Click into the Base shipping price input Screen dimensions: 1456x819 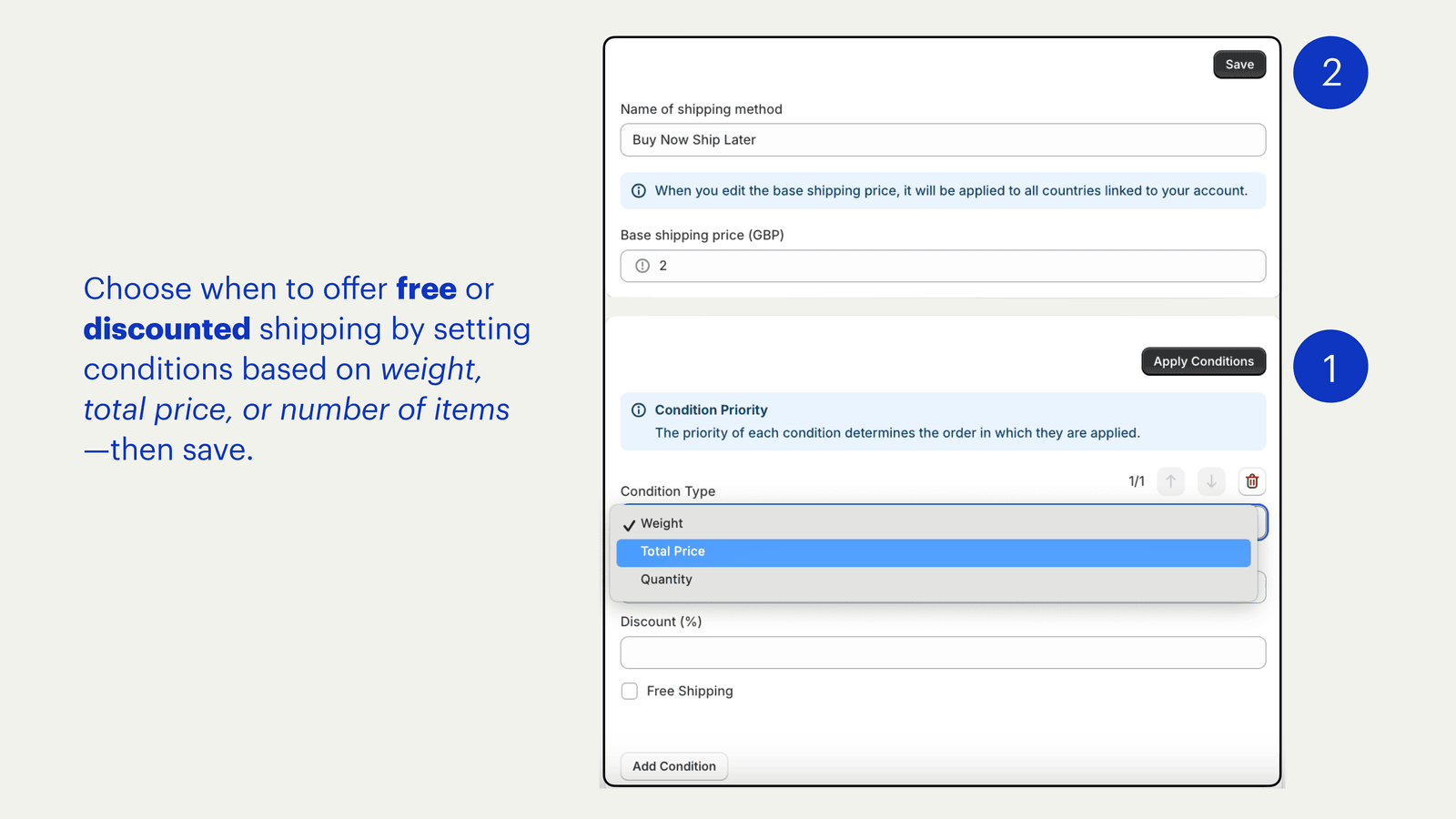coord(955,266)
